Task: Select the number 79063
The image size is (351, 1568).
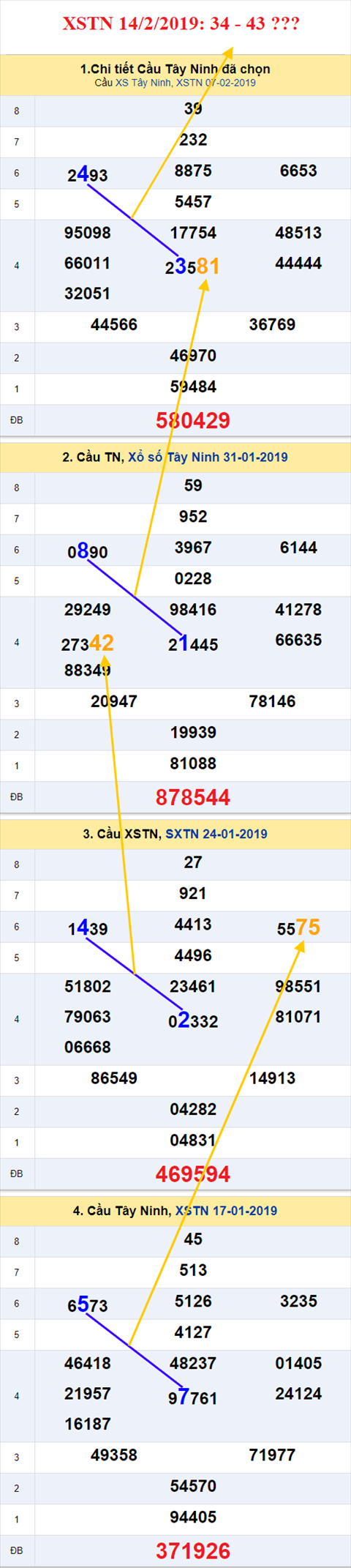Action: [x=88, y=1017]
